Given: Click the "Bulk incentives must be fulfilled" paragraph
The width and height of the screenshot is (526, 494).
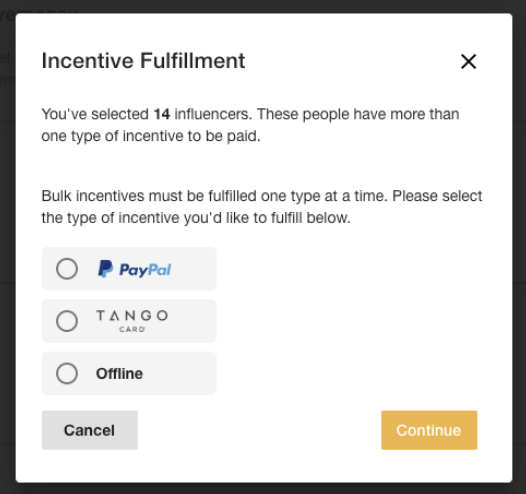Looking at the screenshot, I should pos(262,207).
